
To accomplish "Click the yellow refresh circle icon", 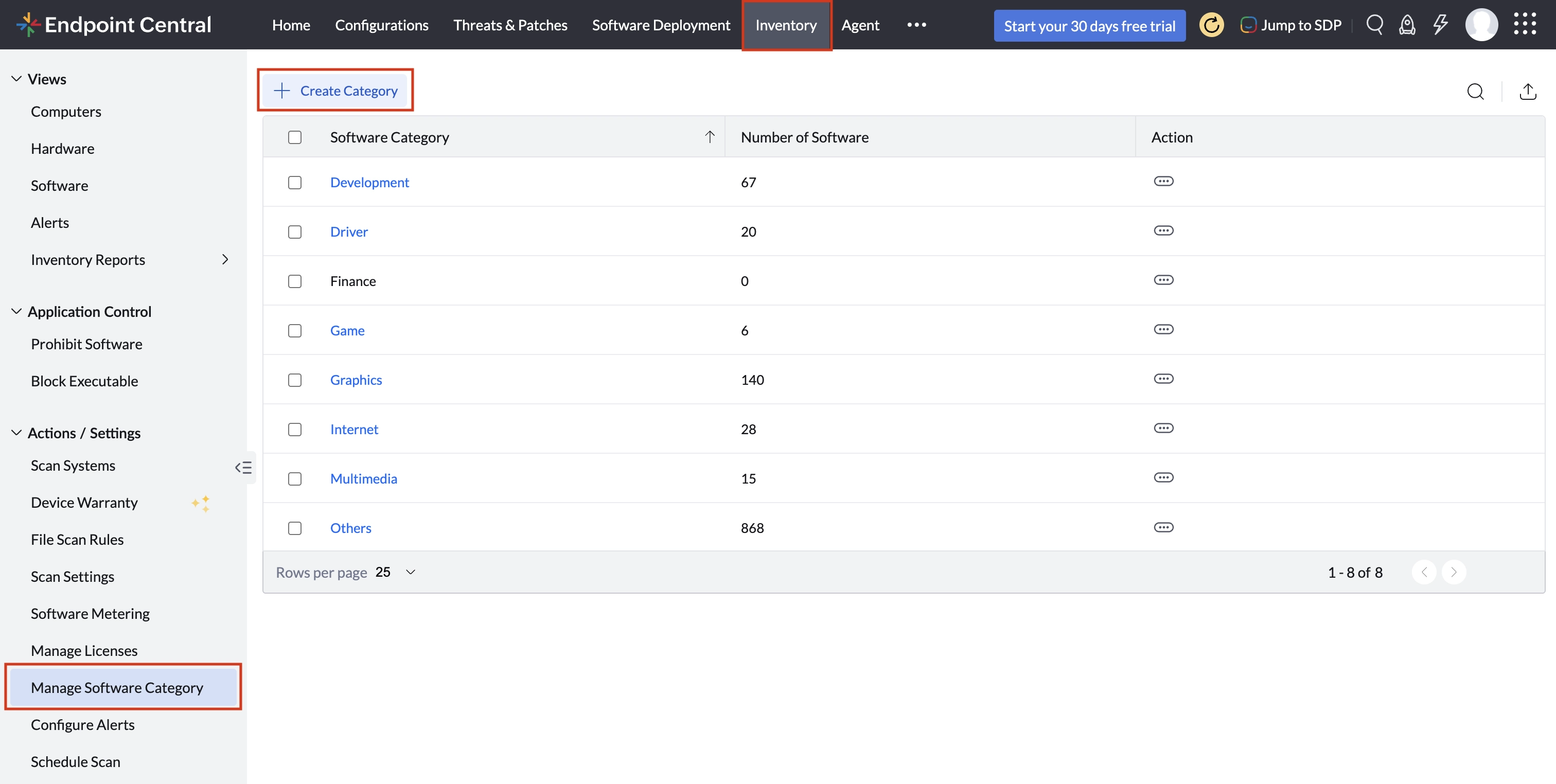I will [x=1211, y=25].
